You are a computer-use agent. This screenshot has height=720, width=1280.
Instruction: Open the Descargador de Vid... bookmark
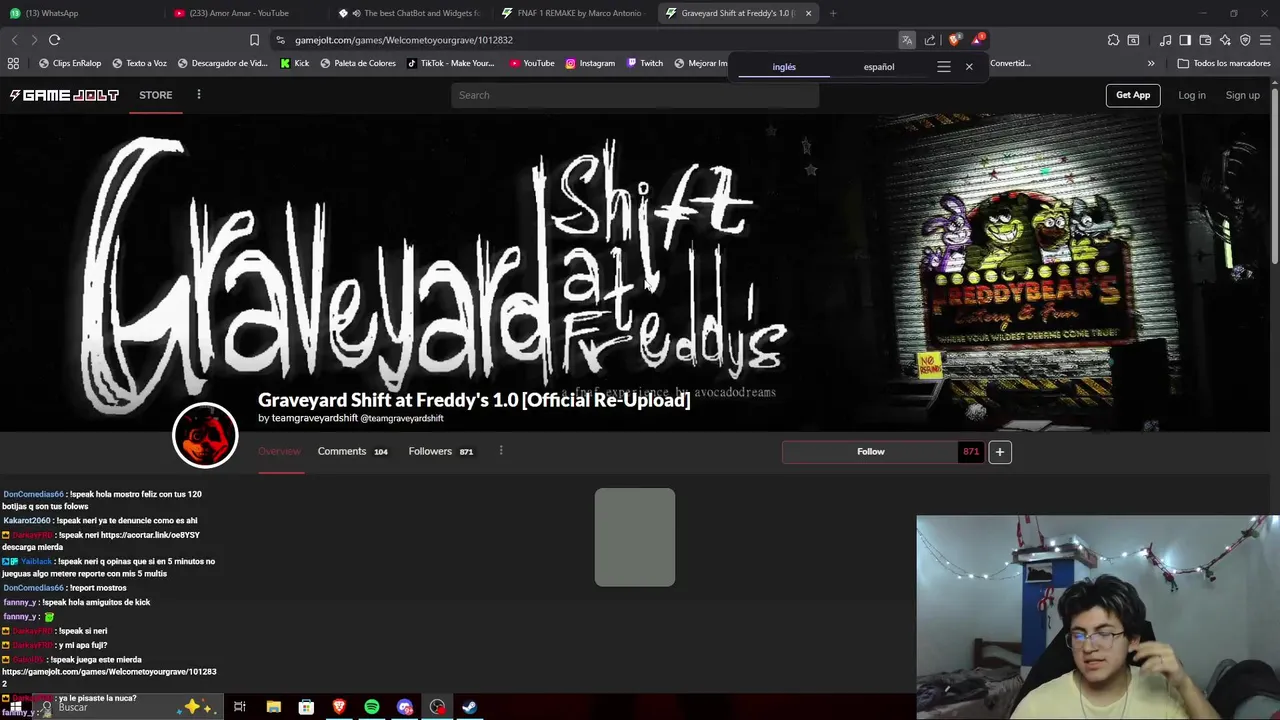point(223,63)
